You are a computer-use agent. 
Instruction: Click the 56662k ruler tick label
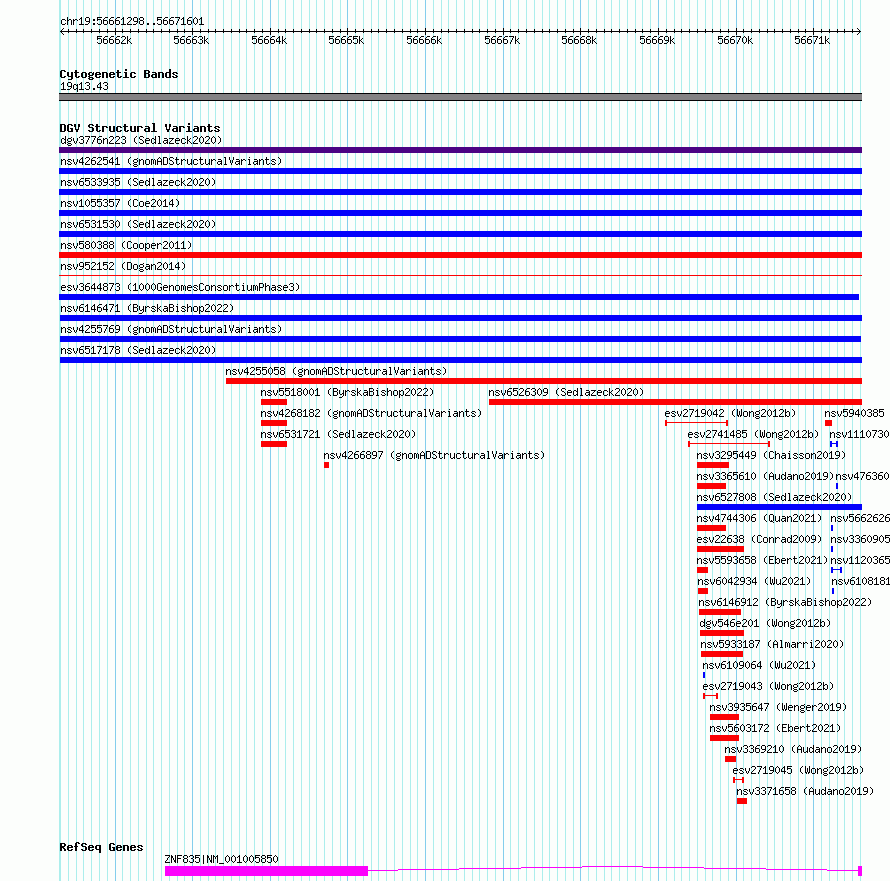tap(114, 40)
